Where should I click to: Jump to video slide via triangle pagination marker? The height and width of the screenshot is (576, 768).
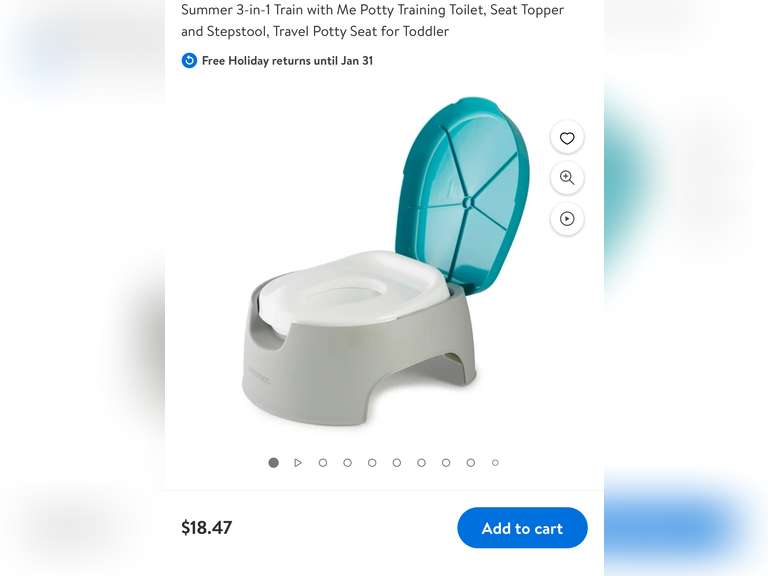coord(298,462)
